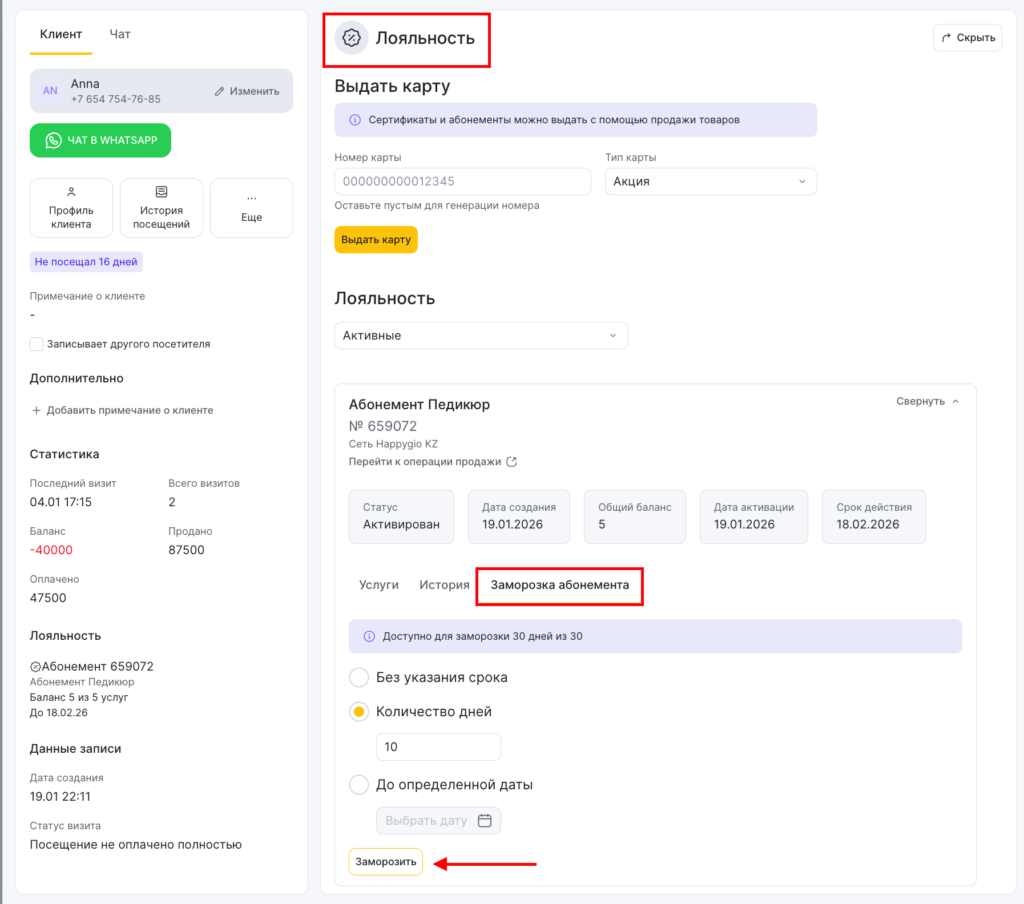Open the calendar icon in date picker
Screen dimensions: 1024x904
485,821
